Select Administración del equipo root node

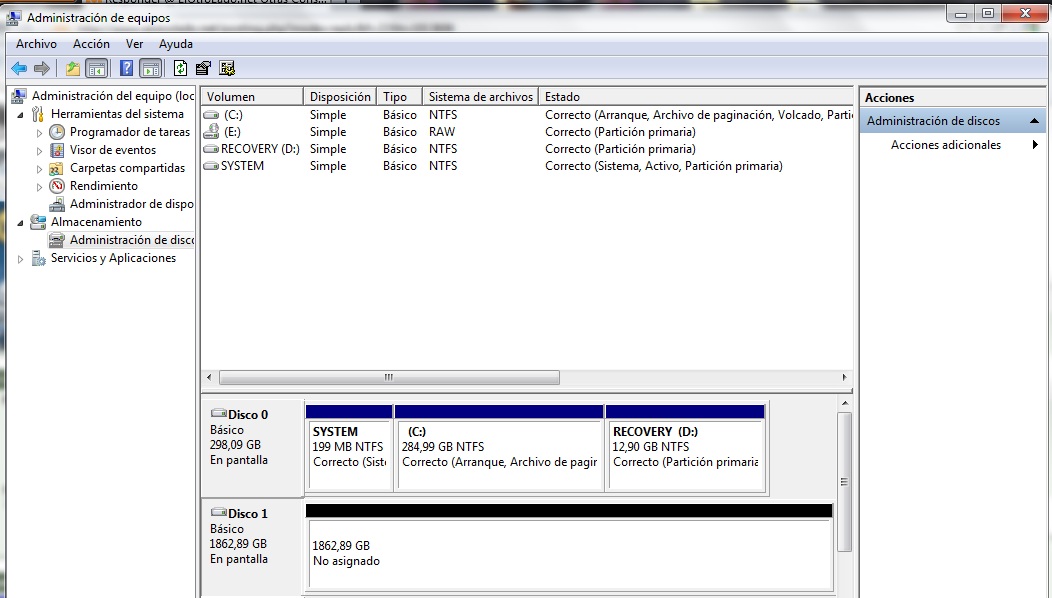click(x=113, y=96)
